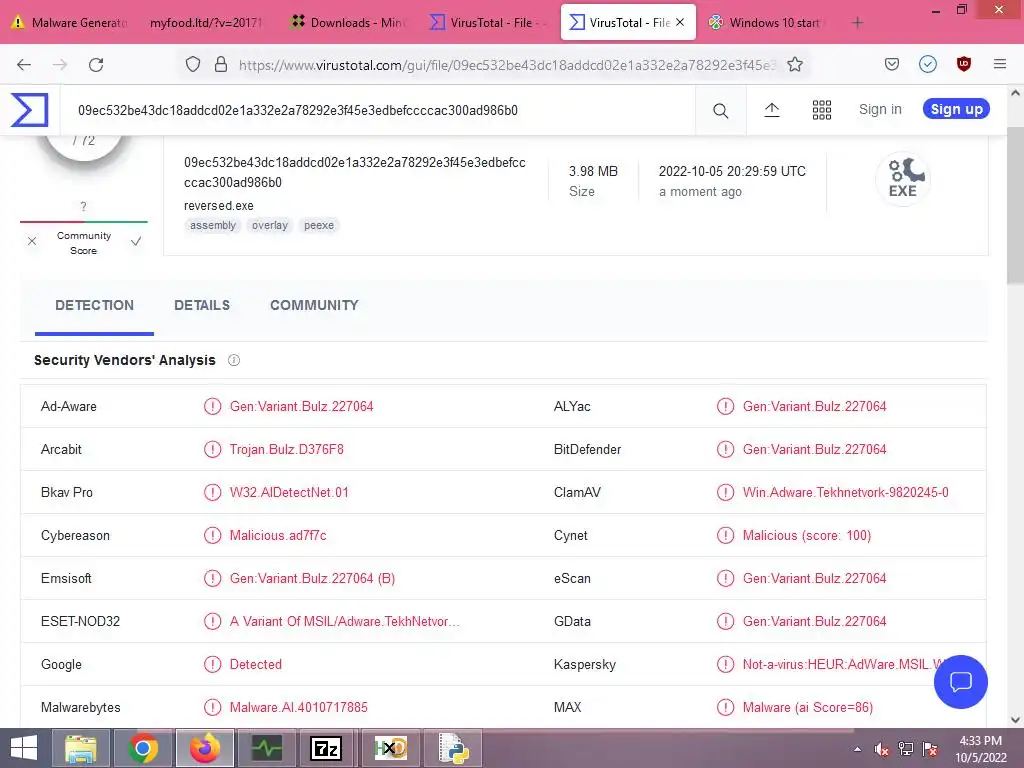The image size is (1024, 768).
Task: Close the active VirusTotal tab
Action: coord(680,22)
